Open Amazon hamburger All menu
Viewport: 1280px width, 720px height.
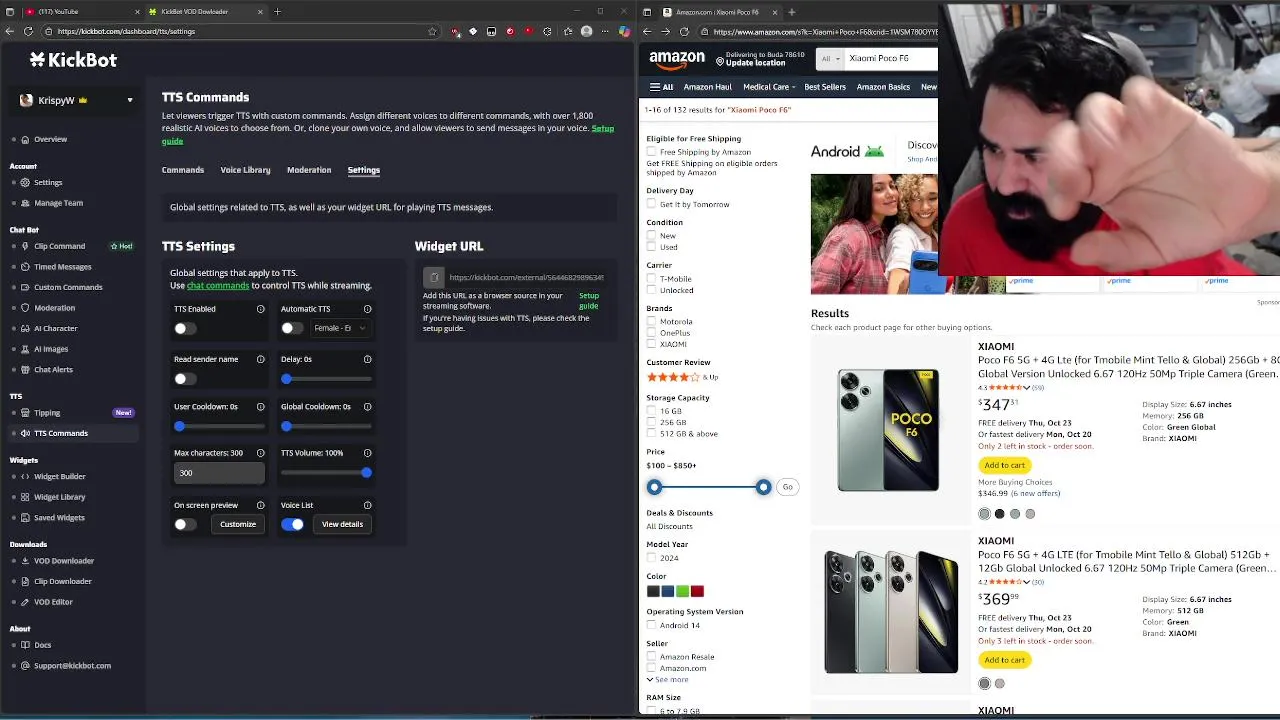661,87
